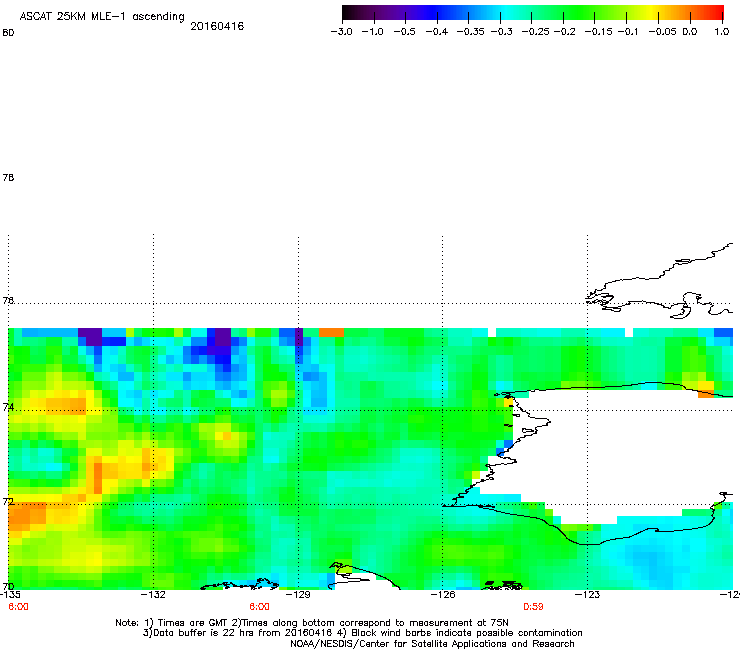Select the date label 20160416

pyautogui.click(x=217, y=26)
